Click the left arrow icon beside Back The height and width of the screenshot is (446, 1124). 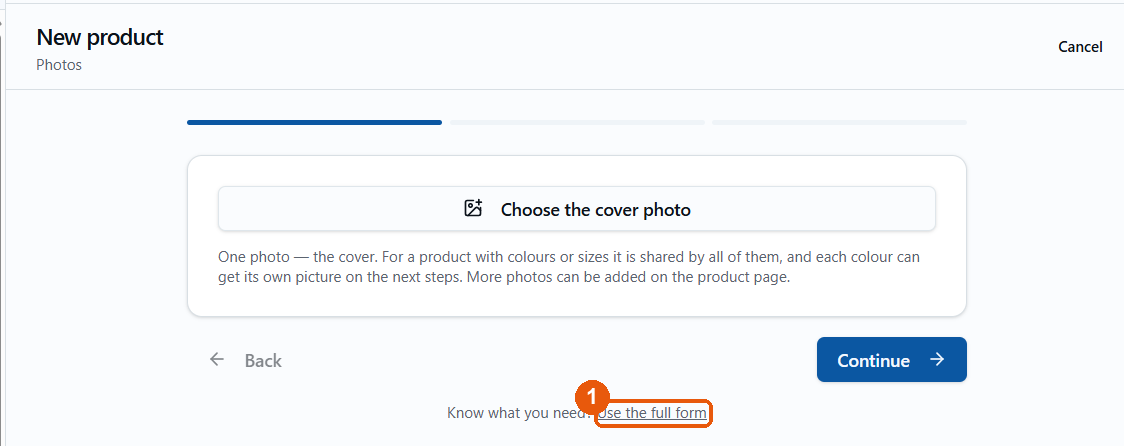(216, 359)
